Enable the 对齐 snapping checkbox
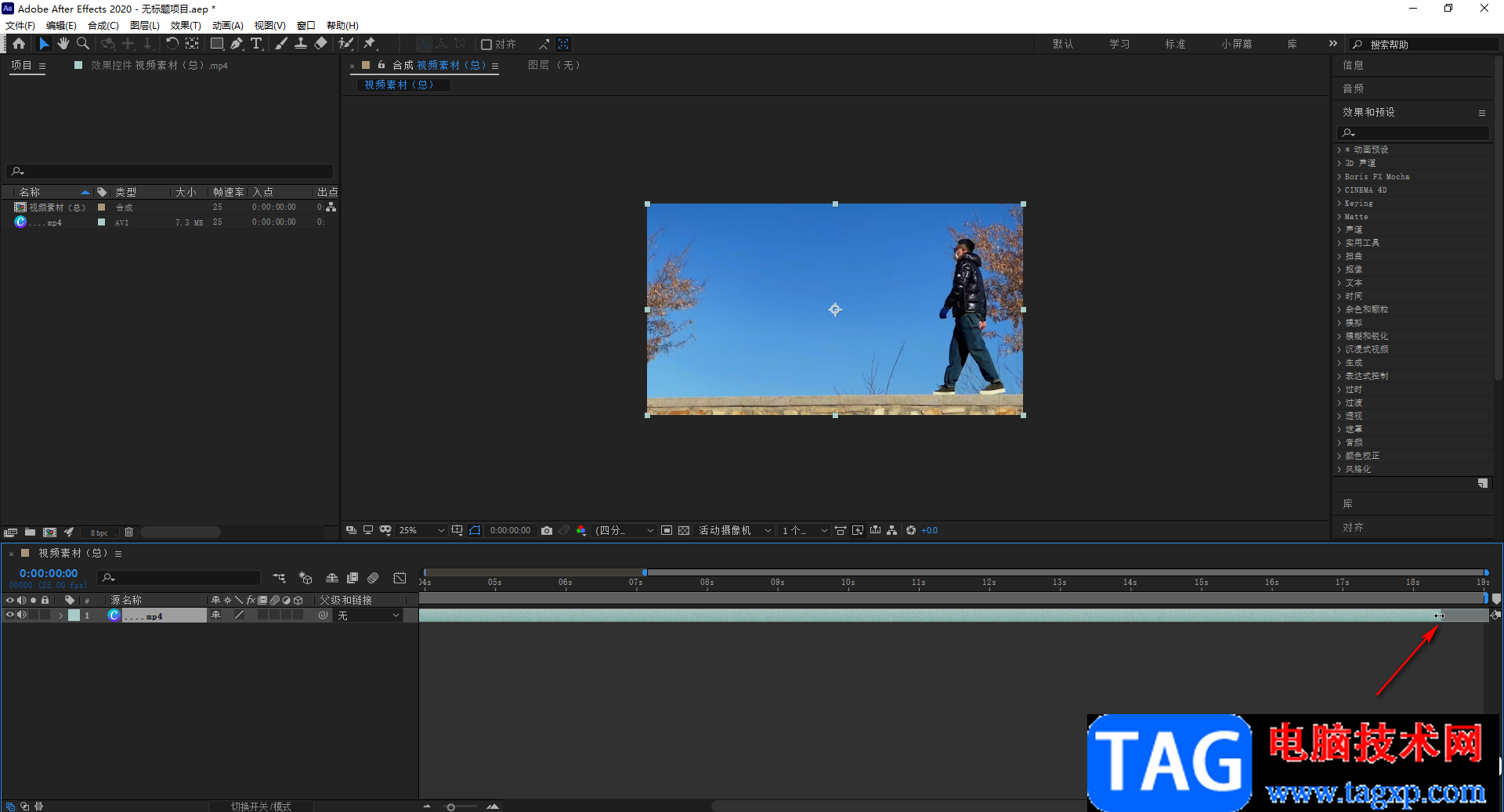 (x=486, y=45)
